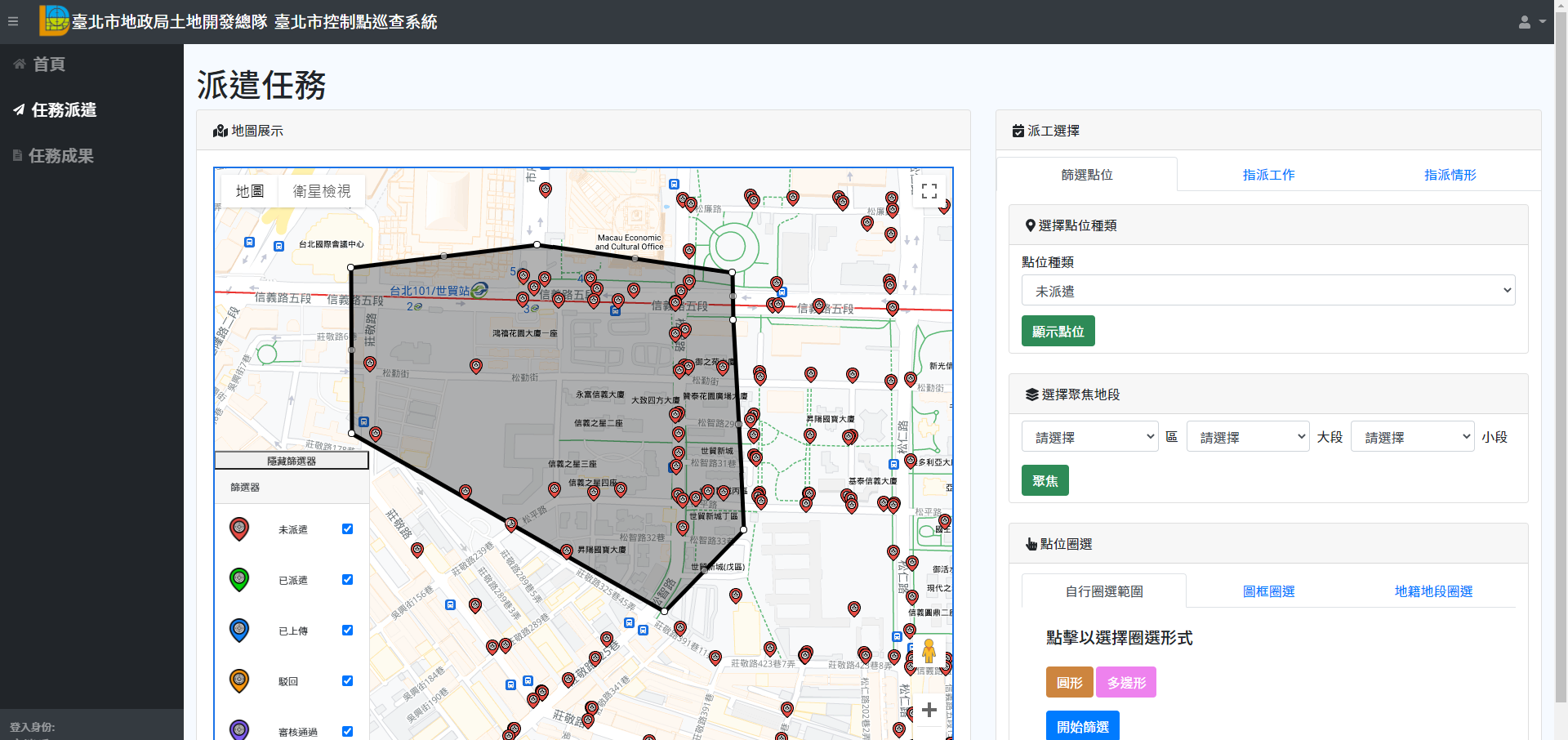Click the 開始篩選 button
Image resolution: width=1568 pixels, height=740 pixels.
coord(1082,726)
